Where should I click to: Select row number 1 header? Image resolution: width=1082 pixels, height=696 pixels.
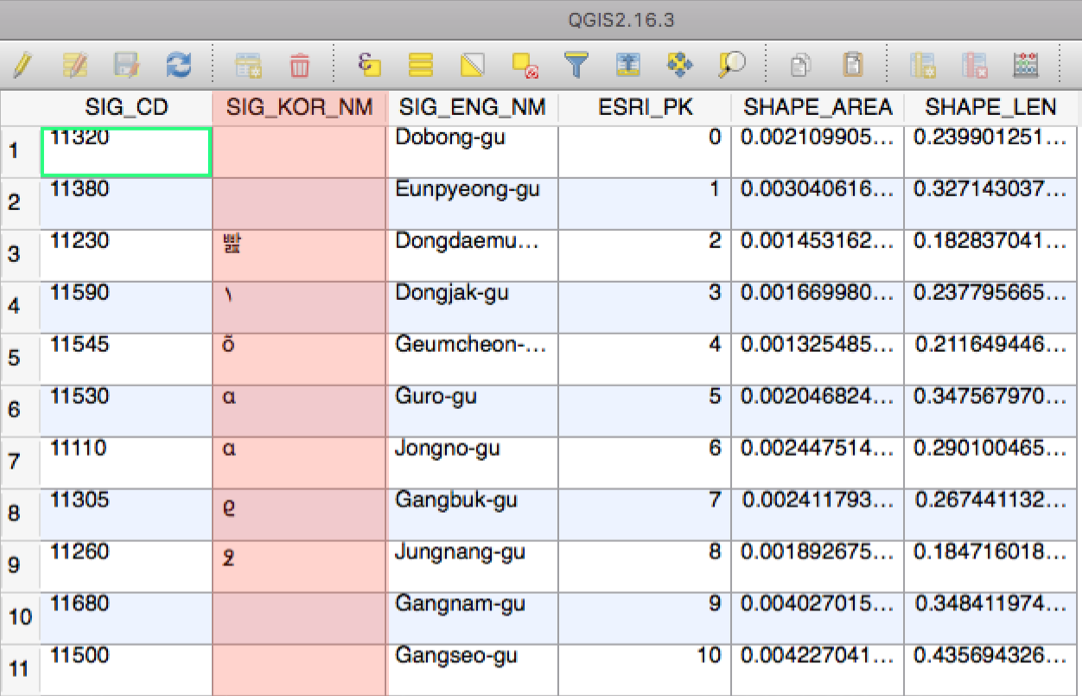(x=20, y=151)
